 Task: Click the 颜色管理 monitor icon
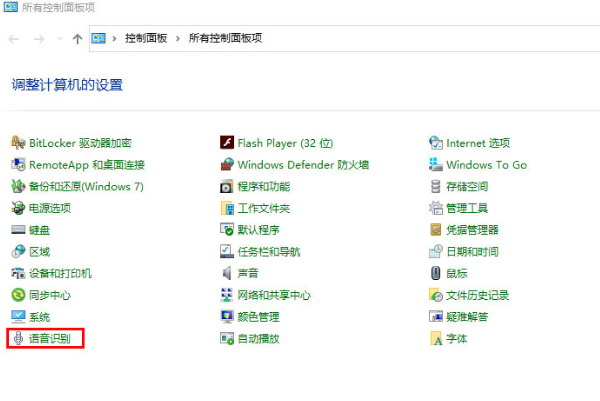227,317
